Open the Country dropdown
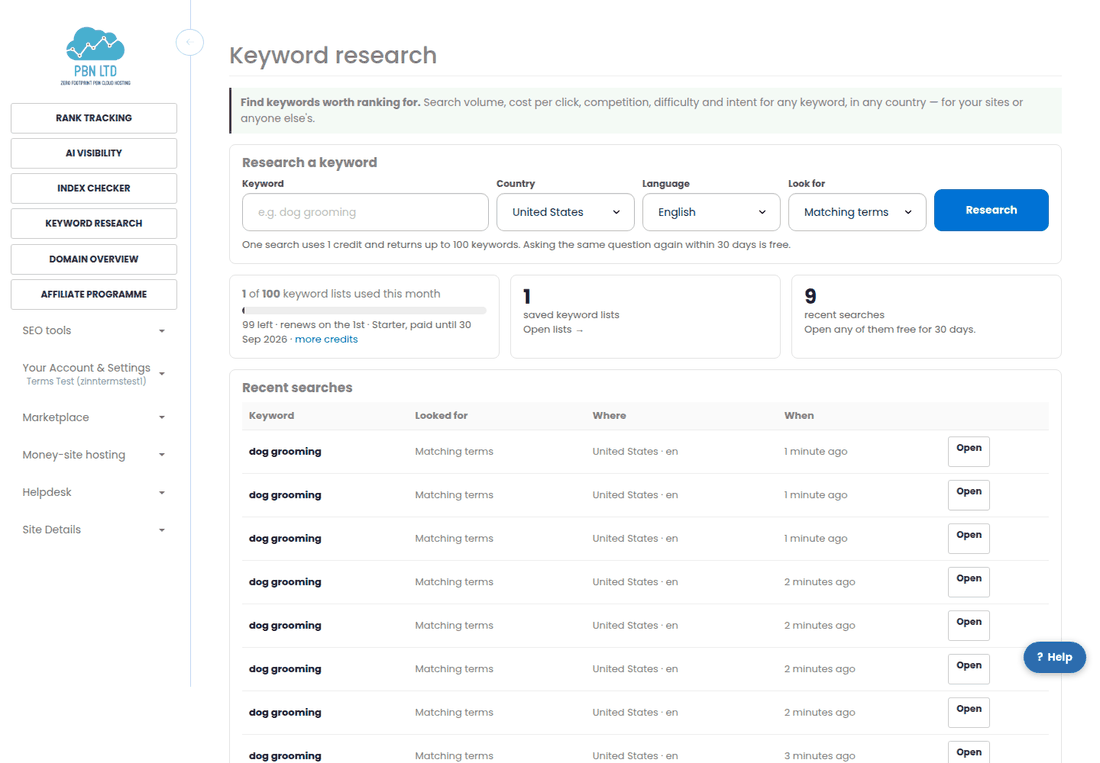The width and height of the screenshot is (1100, 763). [565, 212]
